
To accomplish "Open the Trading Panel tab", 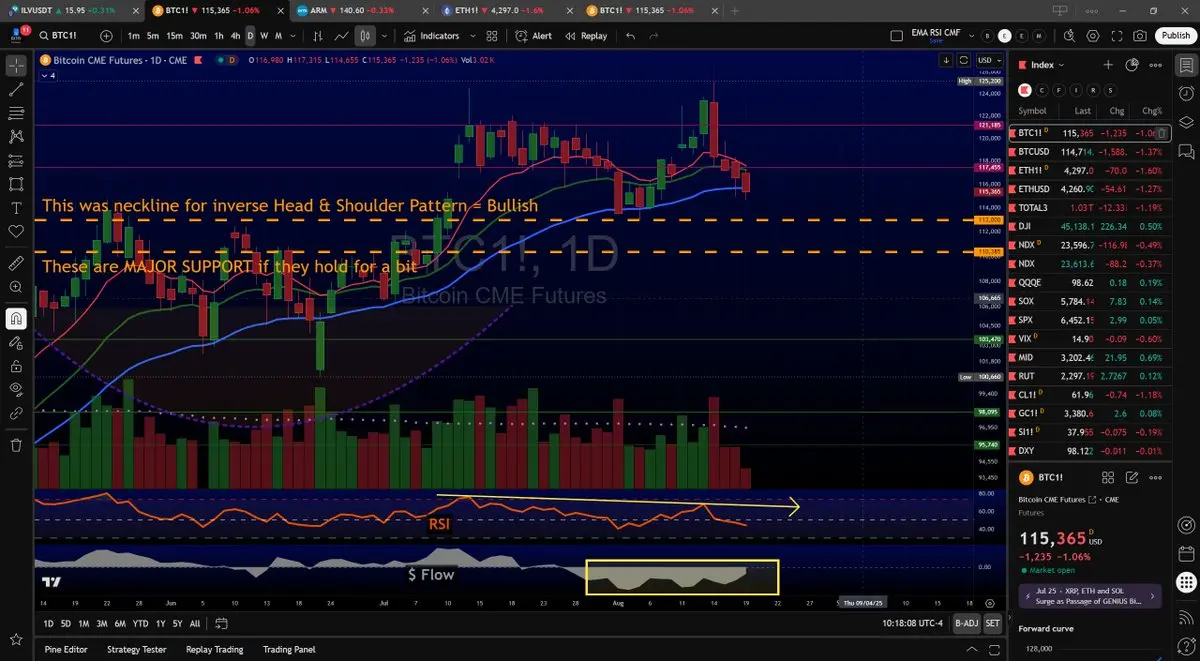I will point(291,649).
